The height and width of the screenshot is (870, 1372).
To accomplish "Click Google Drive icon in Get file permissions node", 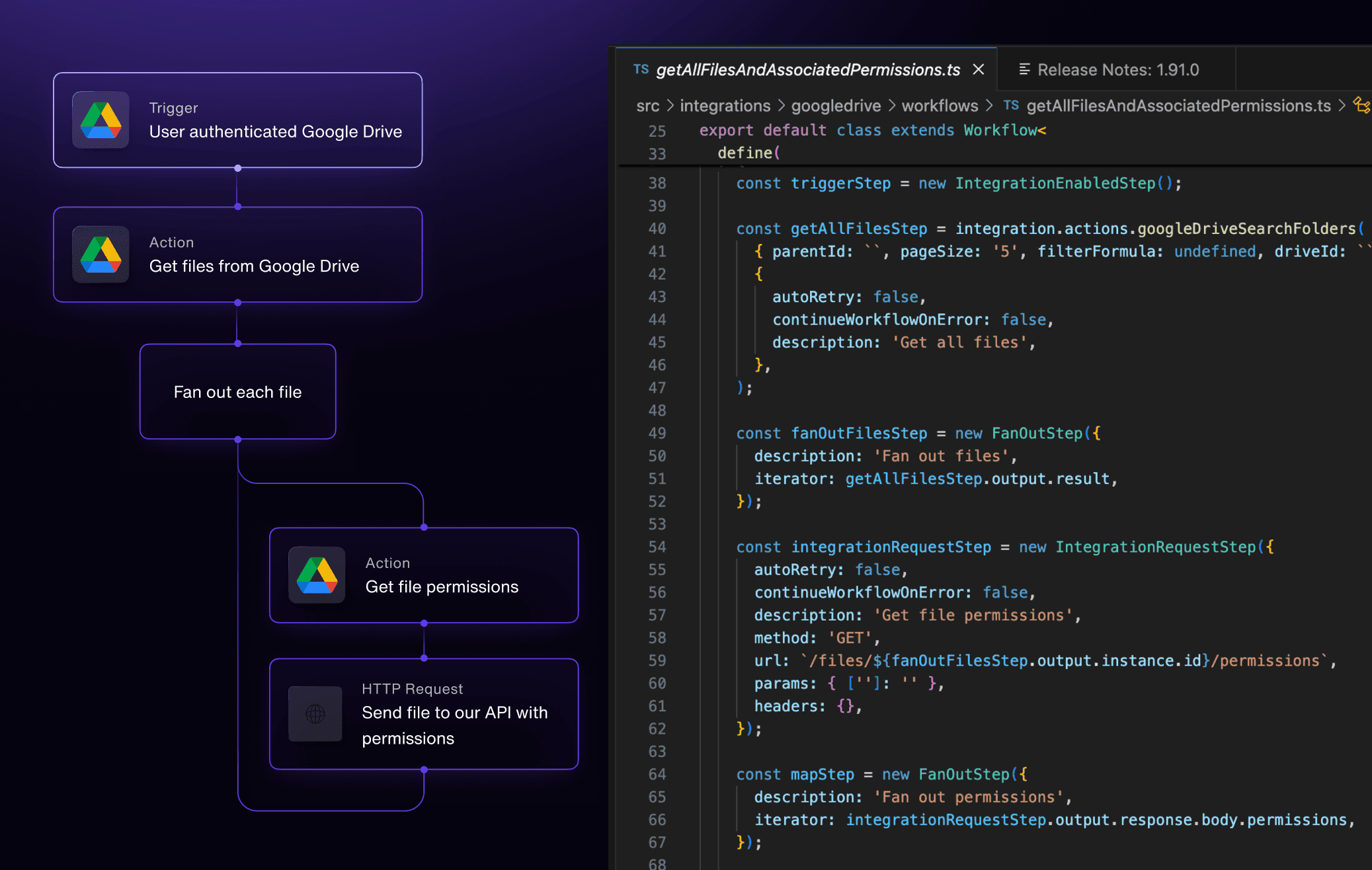I will coord(317,575).
